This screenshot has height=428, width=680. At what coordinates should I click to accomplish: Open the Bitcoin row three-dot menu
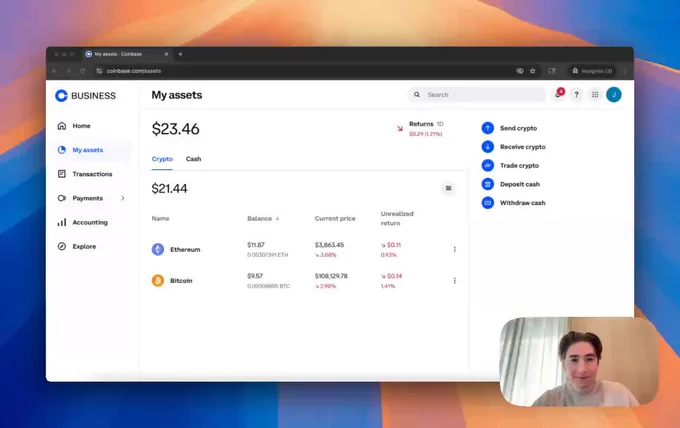pyautogui.click(x=454, y=281)
